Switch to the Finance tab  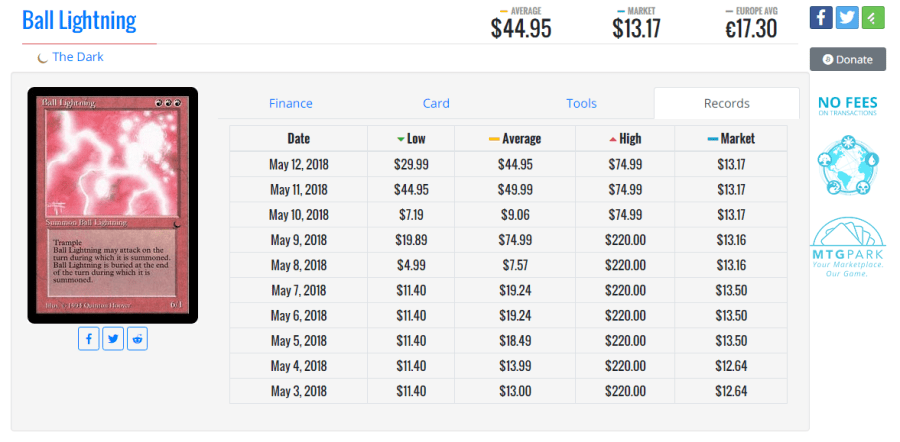[x=291, y=103]
